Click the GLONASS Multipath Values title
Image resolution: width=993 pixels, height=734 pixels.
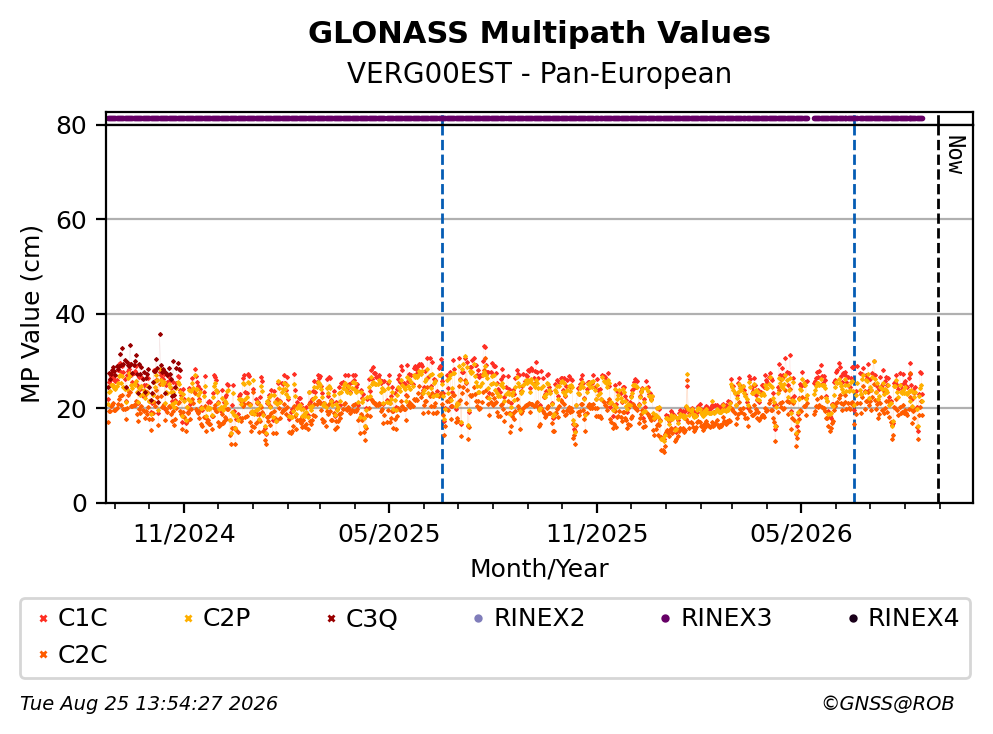(x=539, y=32)
